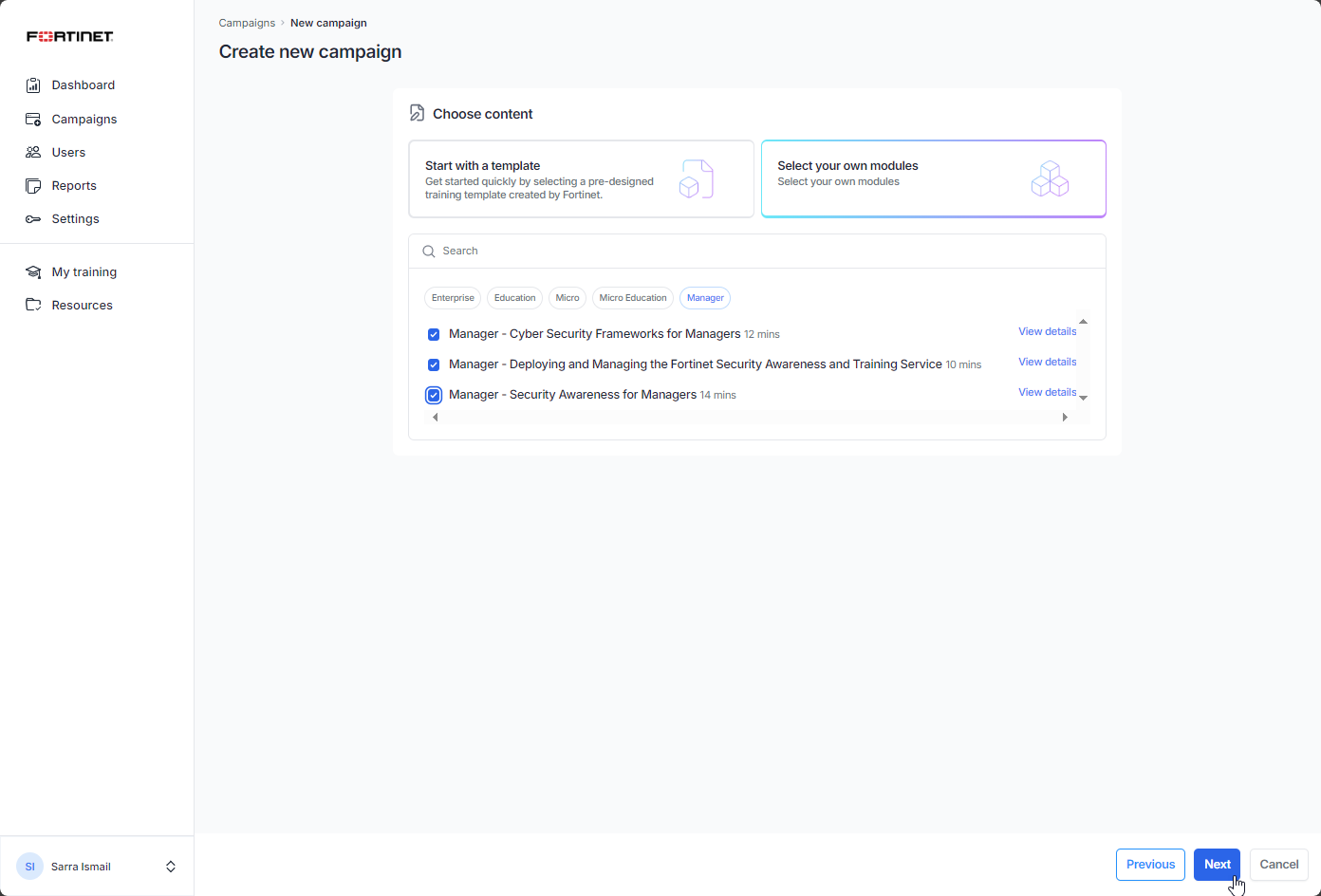Click the Next button
Viewport: 1321px width, 896px height.
point(1217,865)
